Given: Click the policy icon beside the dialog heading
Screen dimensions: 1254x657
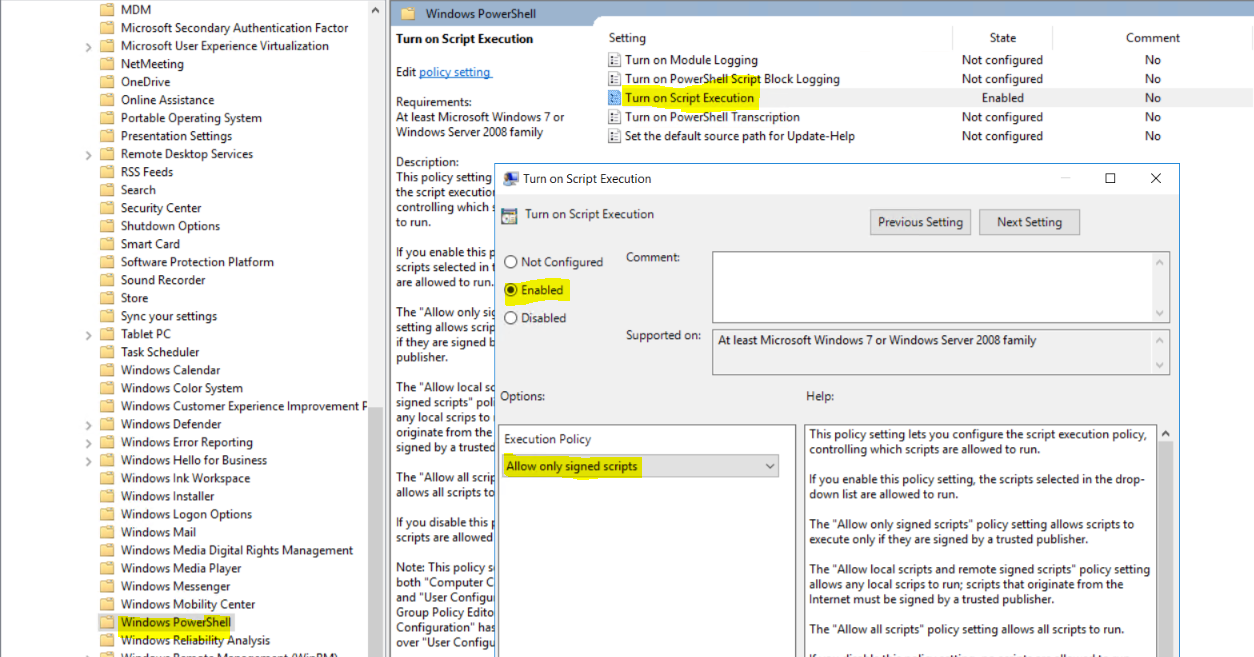Looking at the screenshot, I should tap(509, 214).
